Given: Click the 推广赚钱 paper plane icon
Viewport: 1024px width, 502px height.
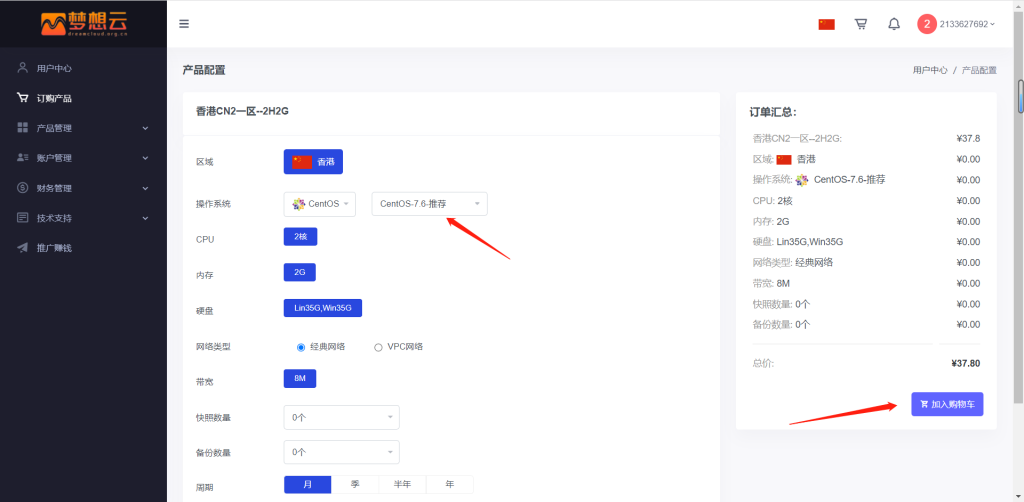Looking at the screenshot, I should tap(23, 247).
